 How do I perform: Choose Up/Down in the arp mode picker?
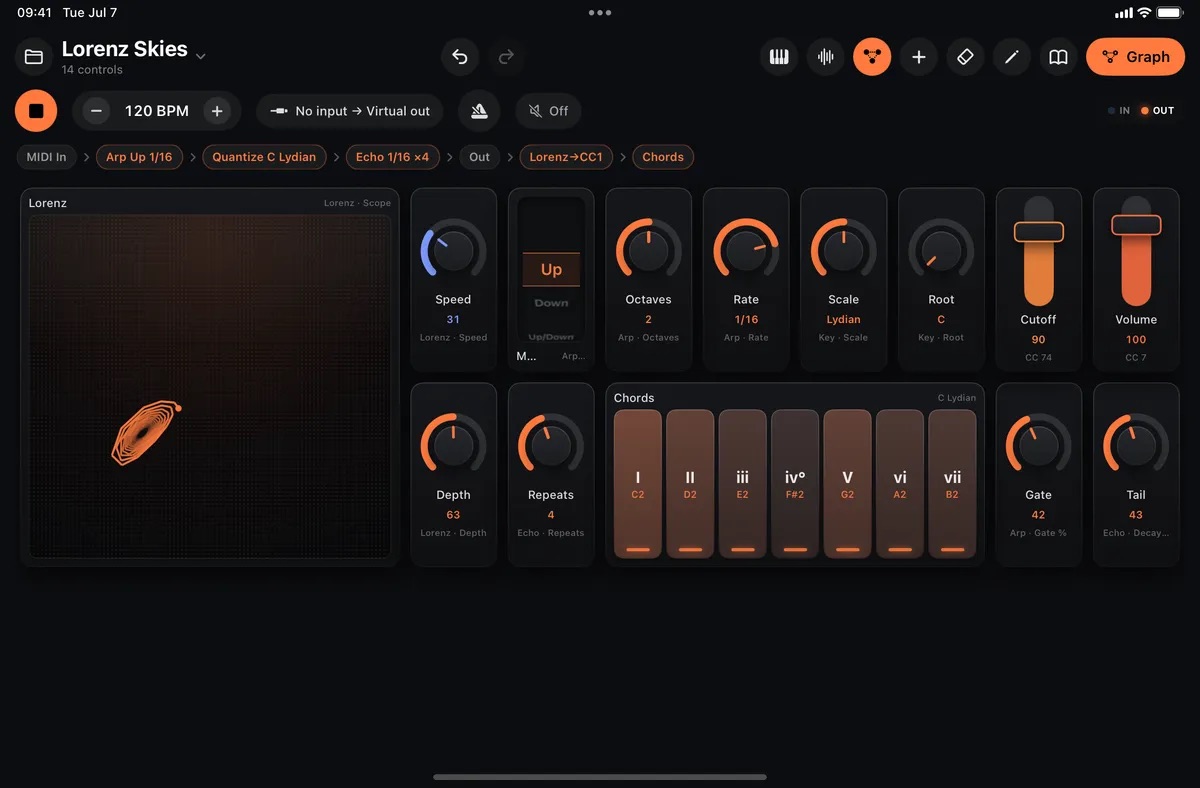coord(551,337)
